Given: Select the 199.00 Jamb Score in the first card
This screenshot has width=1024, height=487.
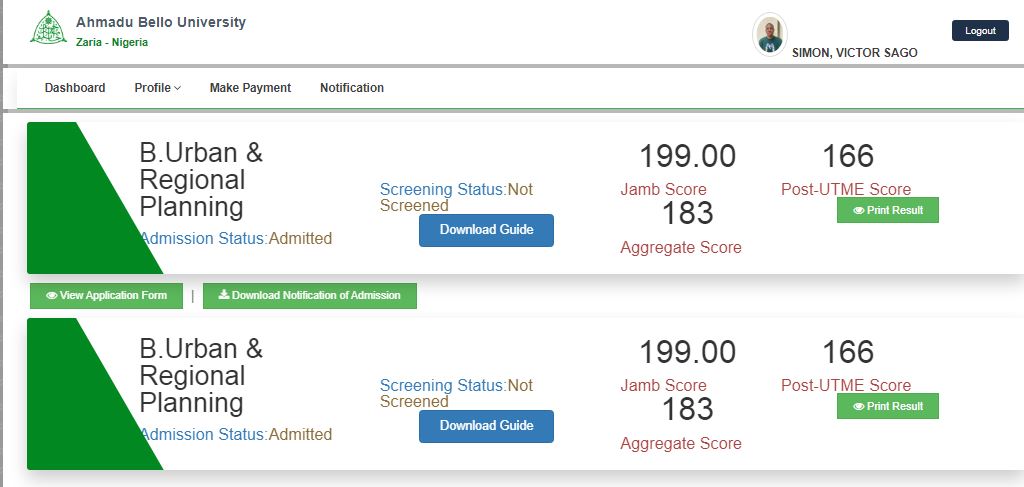Looking at the screenshot, I should coord(687,157).
